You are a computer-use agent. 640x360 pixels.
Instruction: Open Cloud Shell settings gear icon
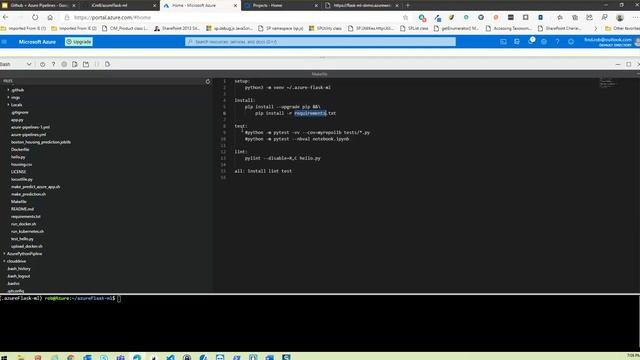coord(64,64)
